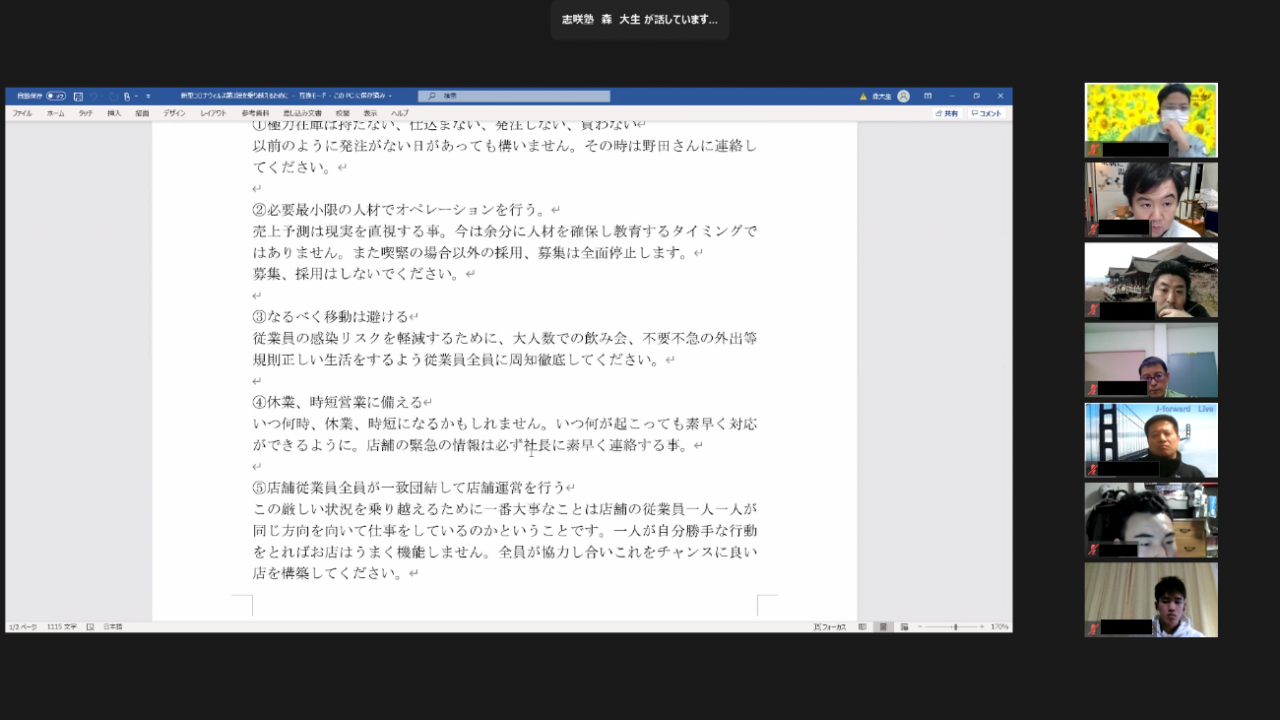Open the 表示 (View) tab

[x=370, y=113]
